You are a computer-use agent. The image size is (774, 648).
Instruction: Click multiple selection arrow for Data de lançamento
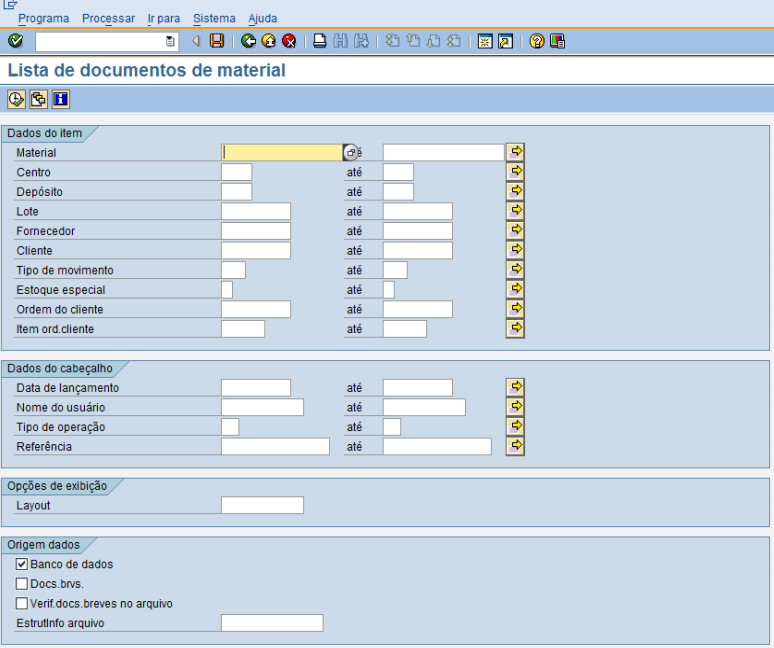click(x=515, y=387)
